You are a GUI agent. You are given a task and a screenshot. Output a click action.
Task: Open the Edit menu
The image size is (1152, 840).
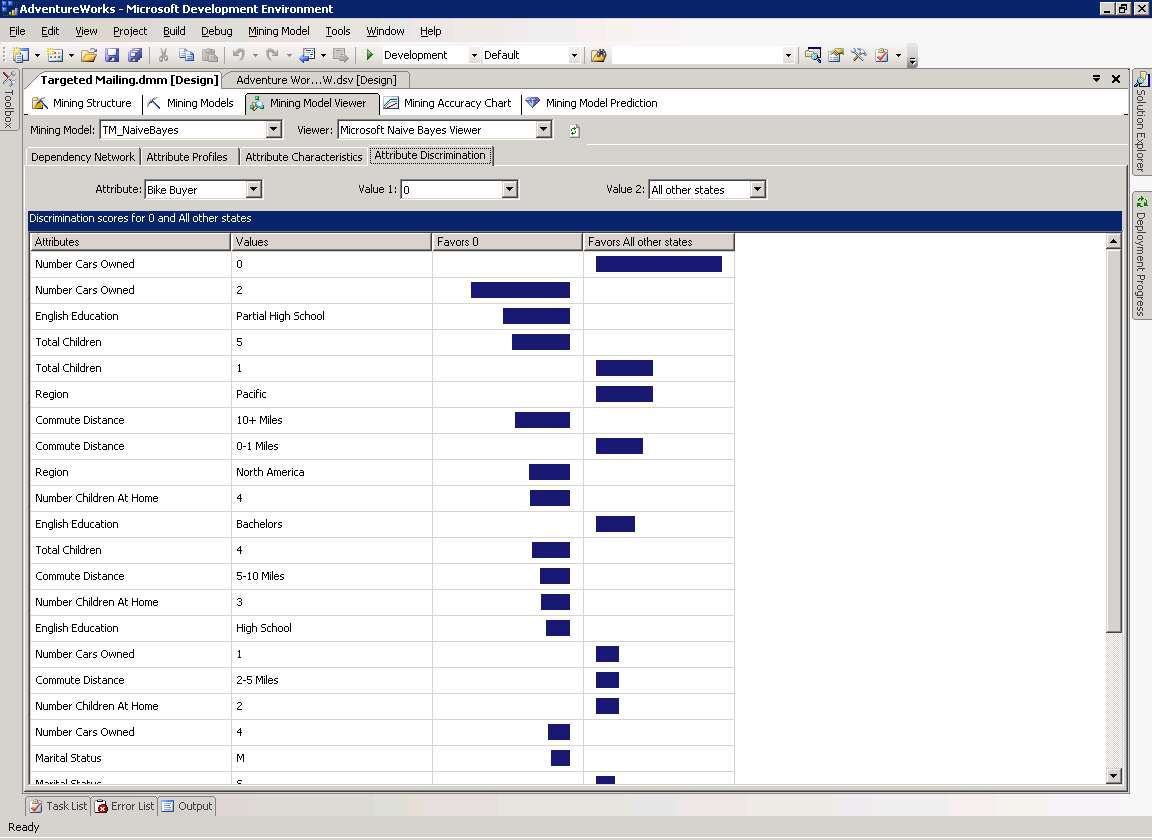tap(50, 31)
